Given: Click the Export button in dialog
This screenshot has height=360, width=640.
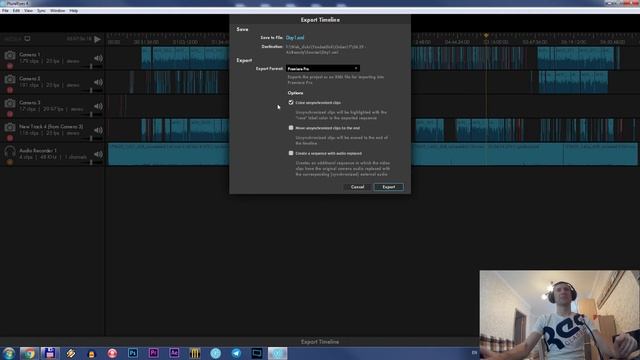Looking at the screenshot, I should pos(389,187).
